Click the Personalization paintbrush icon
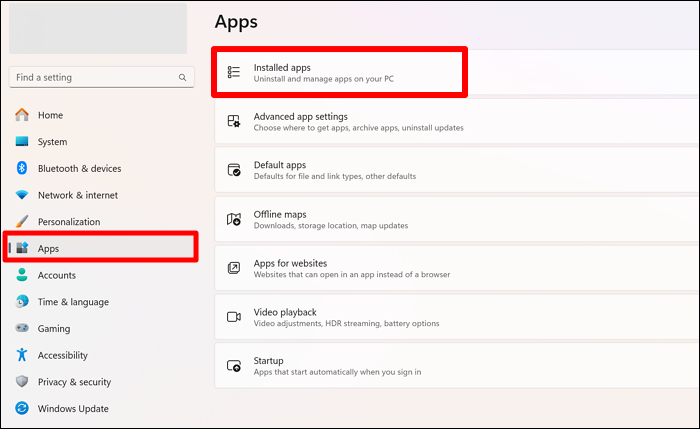The image size is (700, 429). pos(22,222)
